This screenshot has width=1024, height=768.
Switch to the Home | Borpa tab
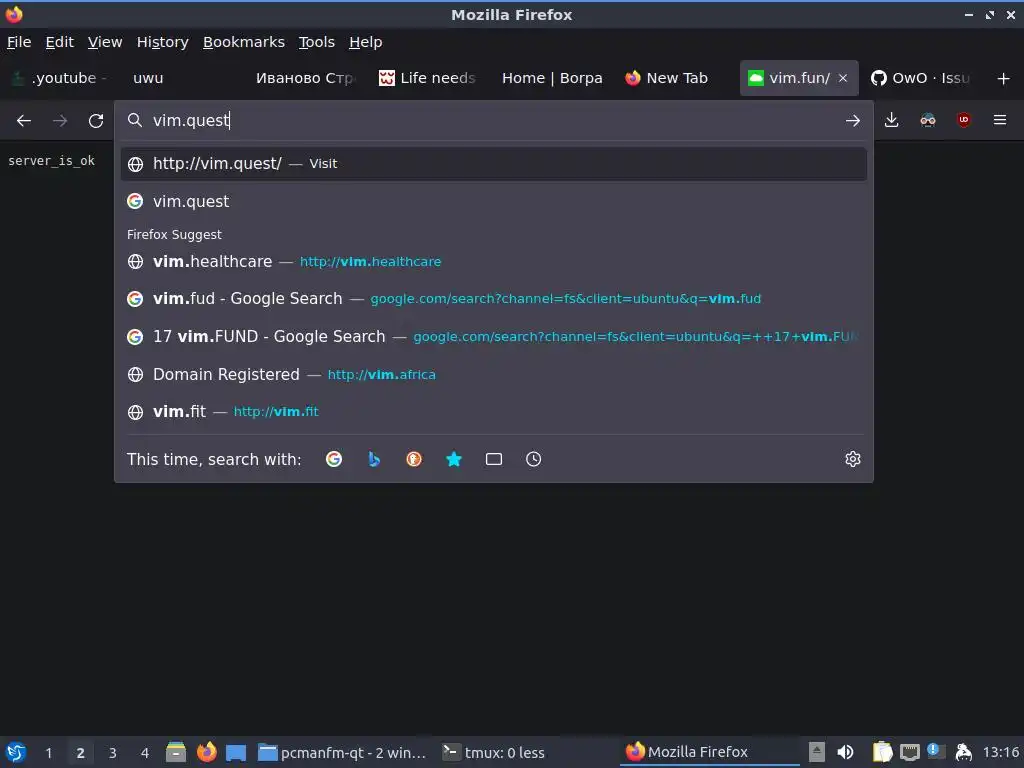[552, 78]
